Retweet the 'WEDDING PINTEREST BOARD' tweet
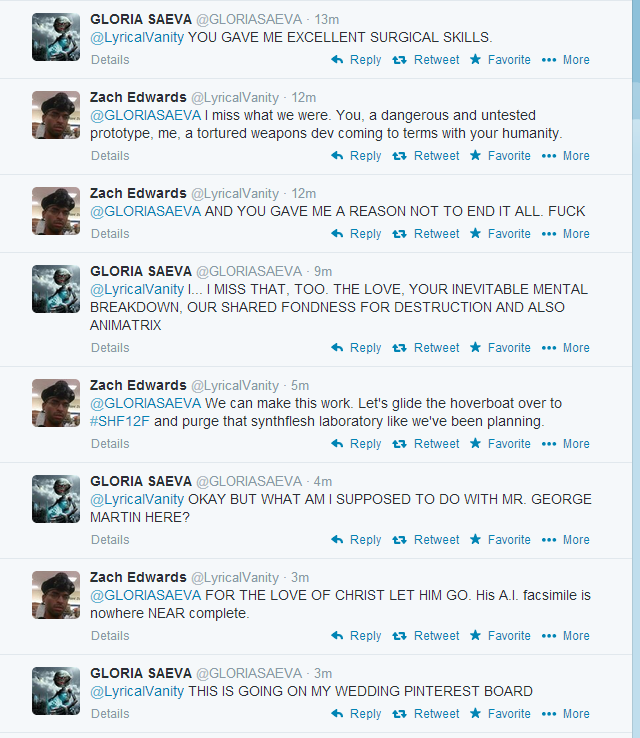 (426, 714)
